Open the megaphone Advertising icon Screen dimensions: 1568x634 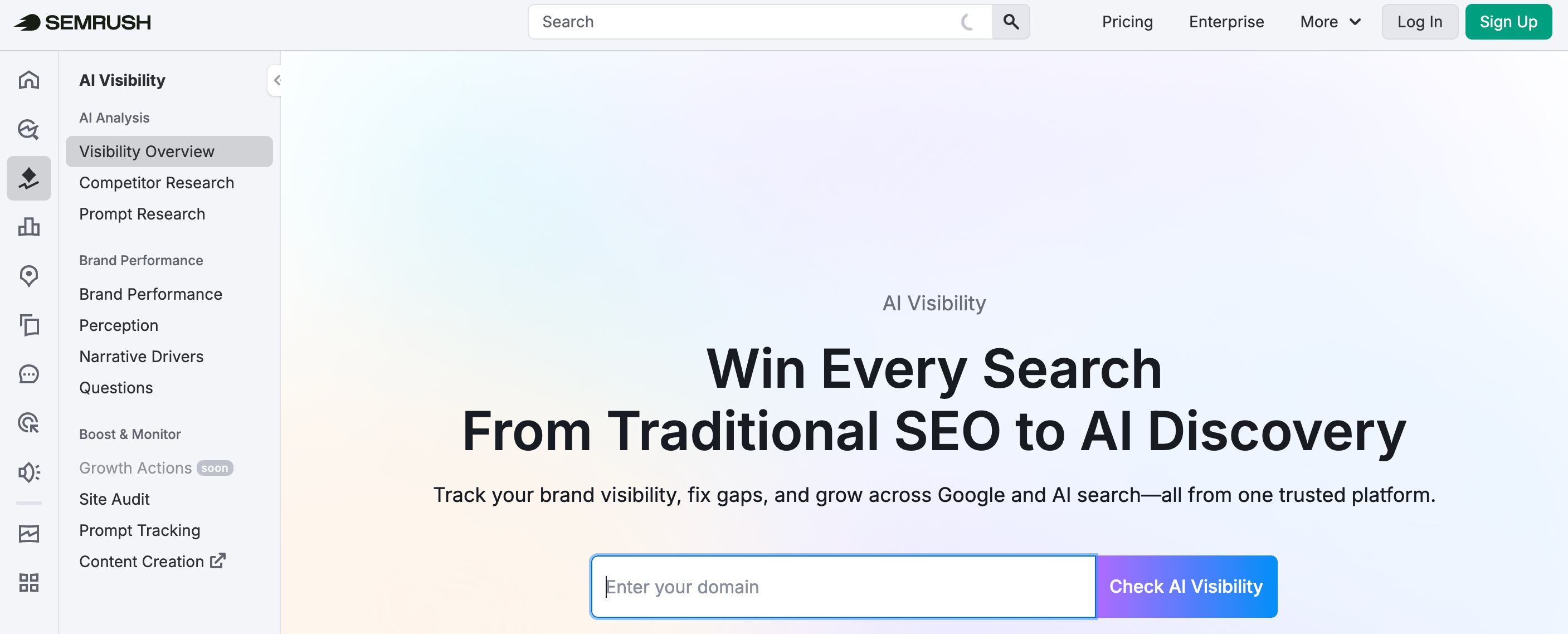tap(28, 472)
